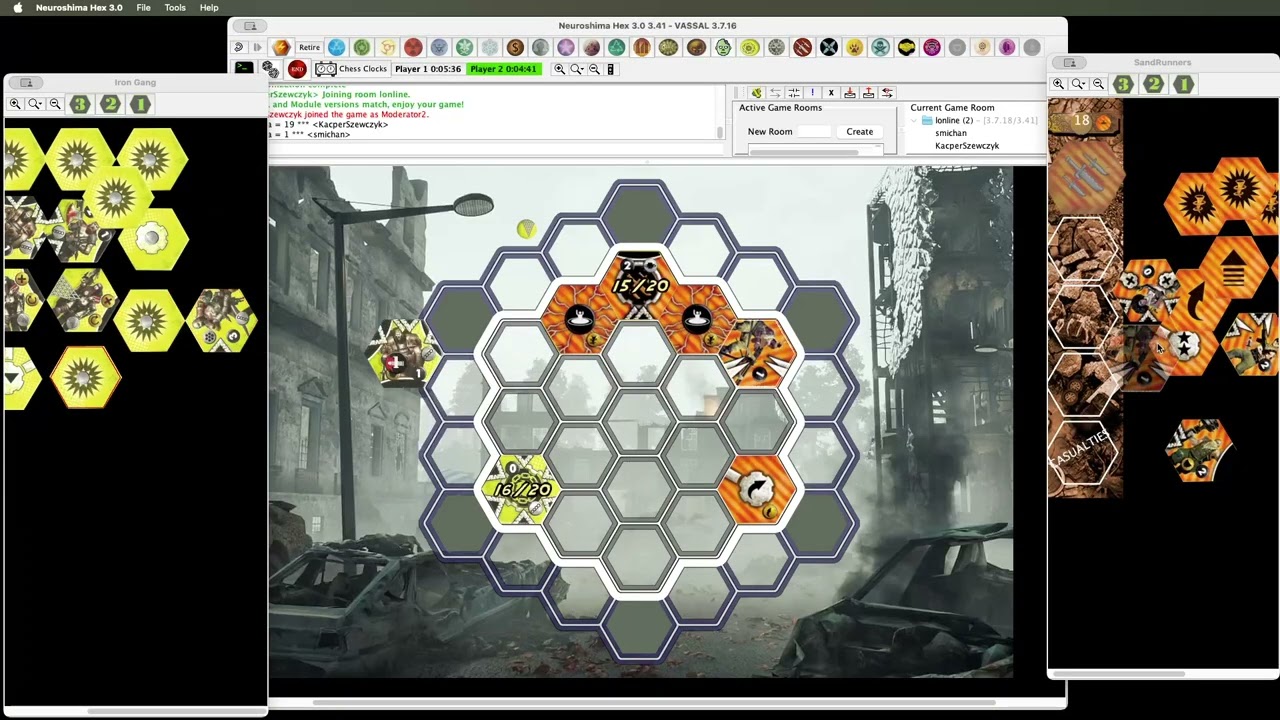Screen dimensions: 1280x720
Task: Click the X icon in room toolbar
Action: click(831, 93)
